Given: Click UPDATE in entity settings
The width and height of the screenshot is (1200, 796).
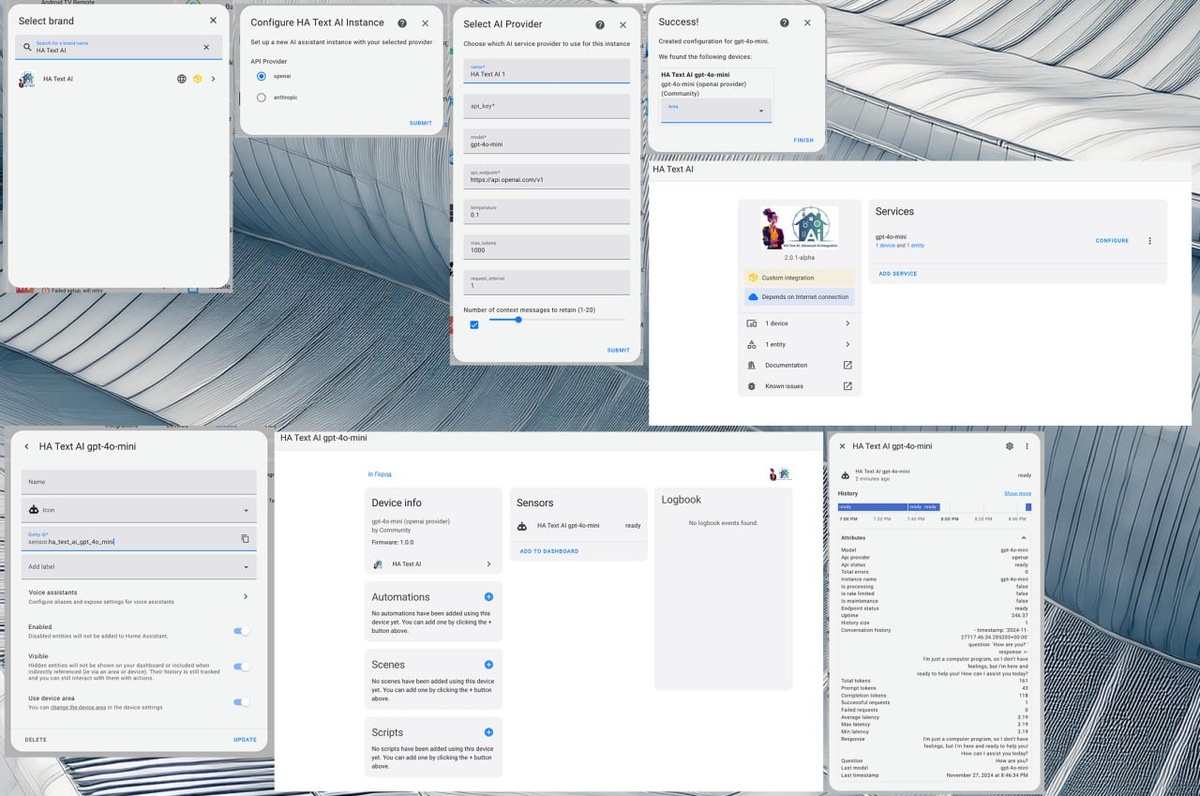Looking at the screenshot, I should [x=245, y=740].
